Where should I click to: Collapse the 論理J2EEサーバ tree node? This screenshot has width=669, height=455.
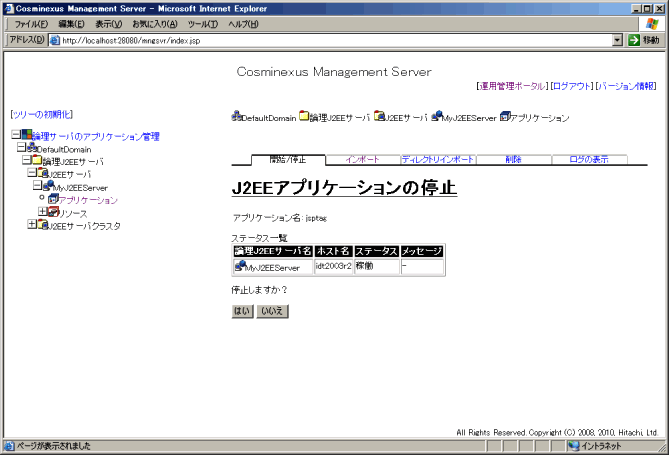point(27,160)
